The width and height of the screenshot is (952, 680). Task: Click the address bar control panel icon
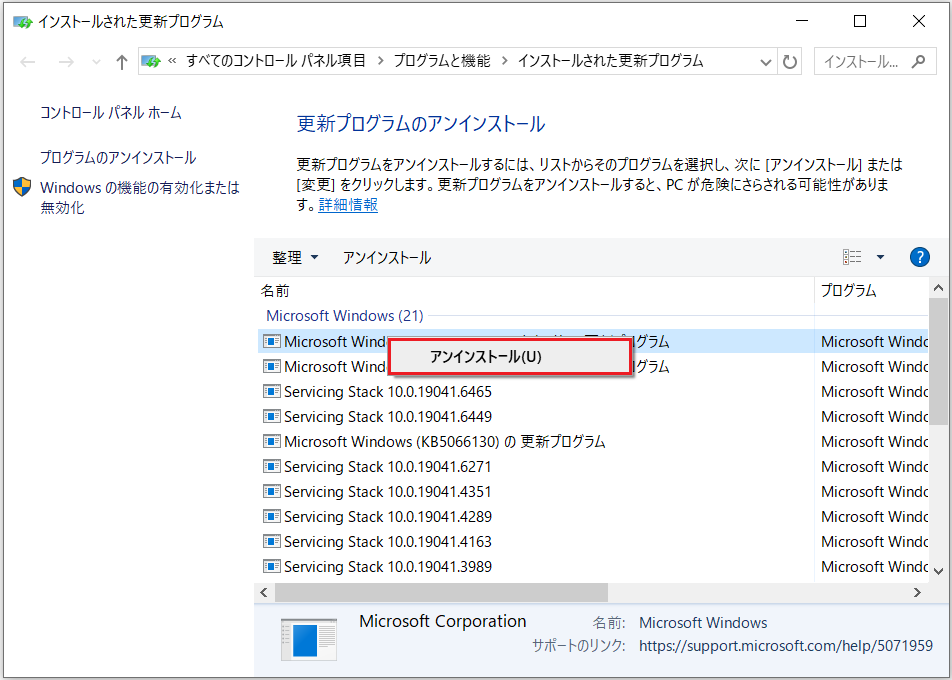pos(151,61)
